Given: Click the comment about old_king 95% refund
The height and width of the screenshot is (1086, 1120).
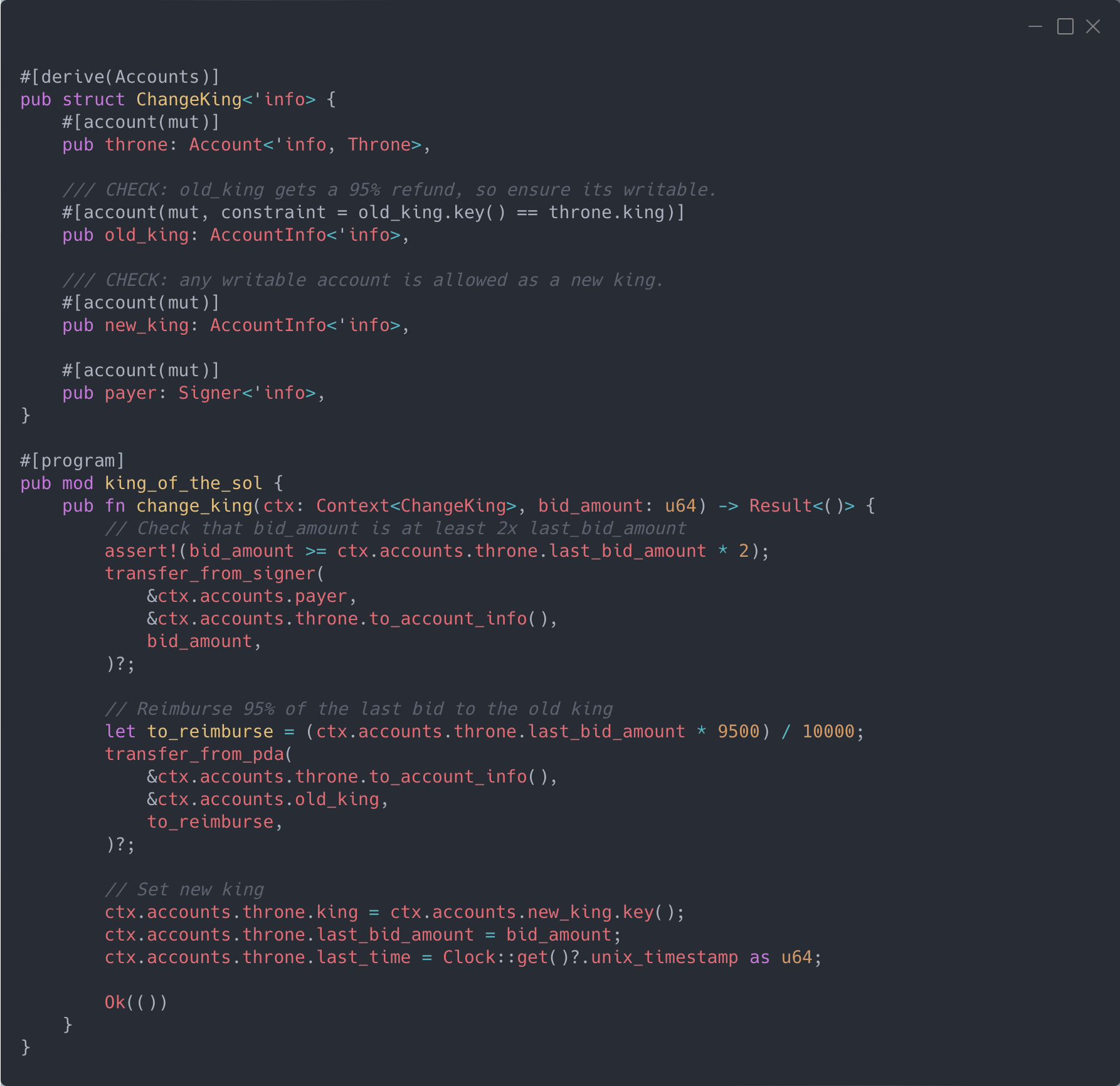Looking at the screenshot, I should (x=389, y=190).
